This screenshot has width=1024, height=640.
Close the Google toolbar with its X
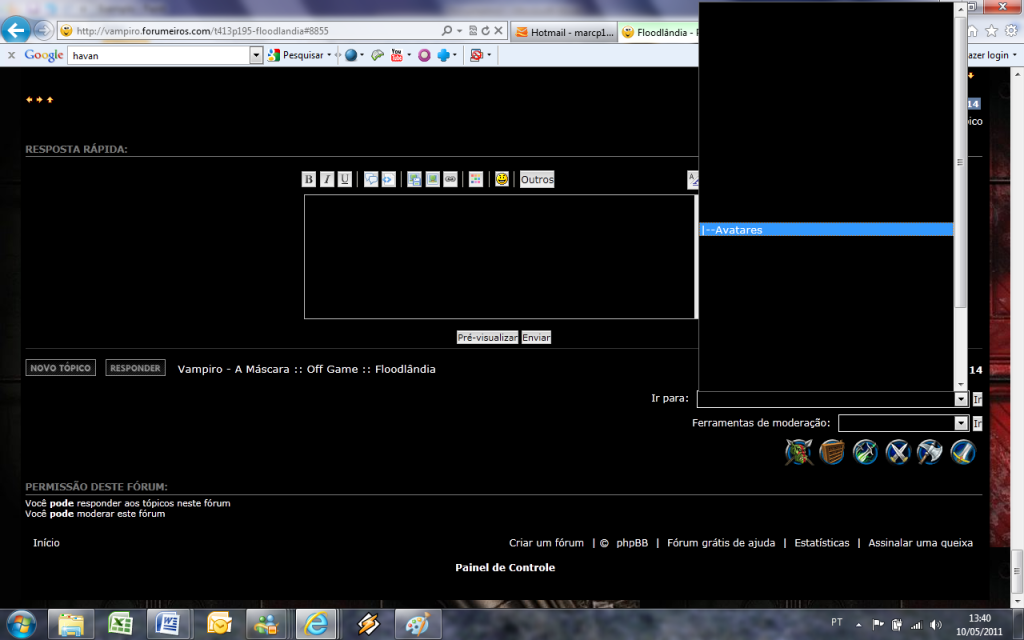coord(11,56)
